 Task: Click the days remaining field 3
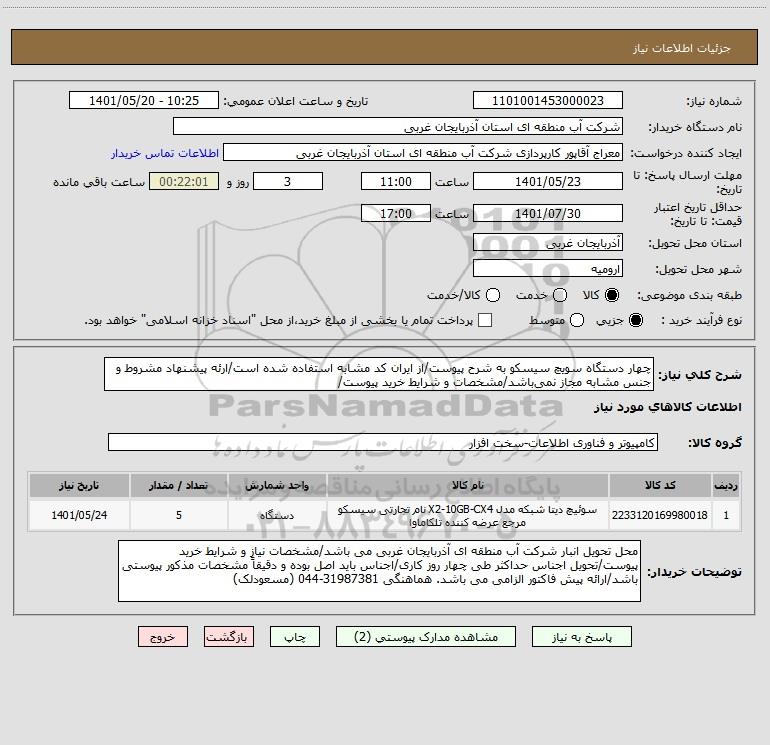[288, 181]
